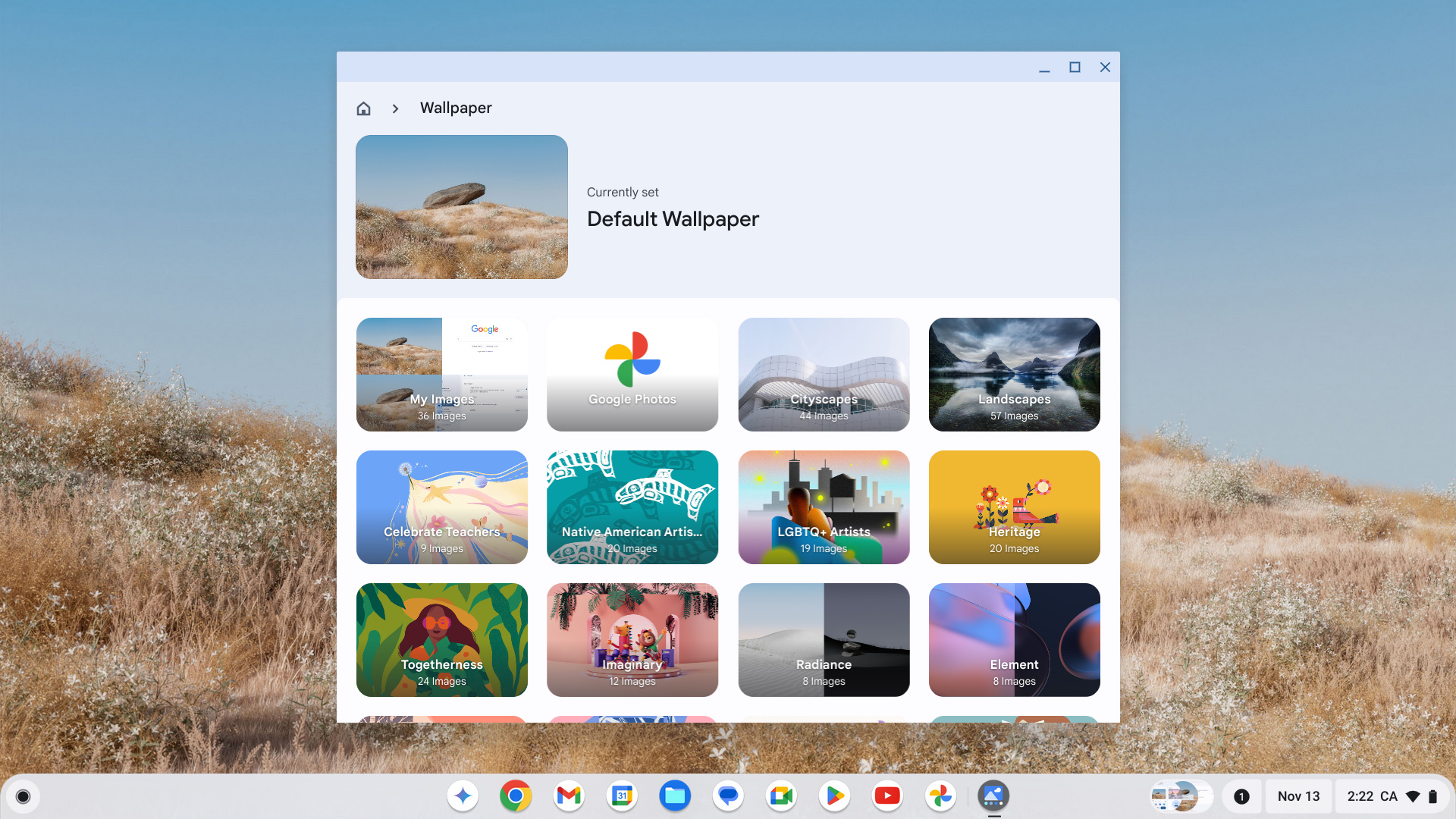Open Messages from the shelf
The image size is (1456, 819).
pos(728,796)
